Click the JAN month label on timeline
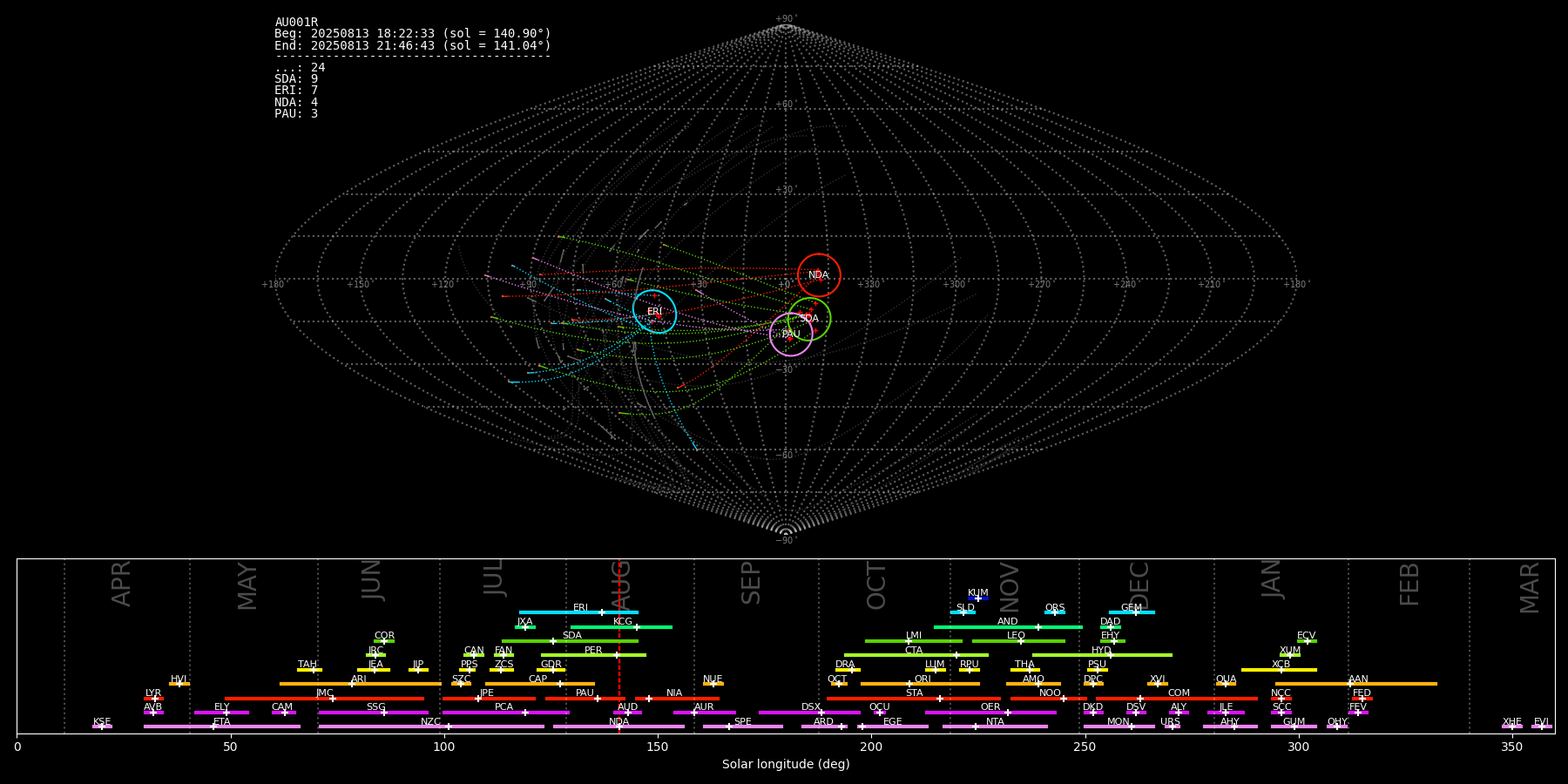1568x784 pixels. click(x=1272, y=578)
